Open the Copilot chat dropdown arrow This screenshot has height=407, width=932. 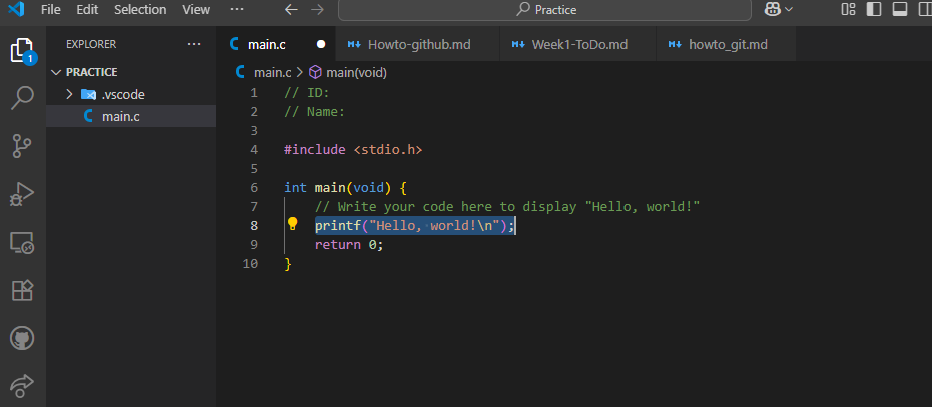tap(790, 10)
